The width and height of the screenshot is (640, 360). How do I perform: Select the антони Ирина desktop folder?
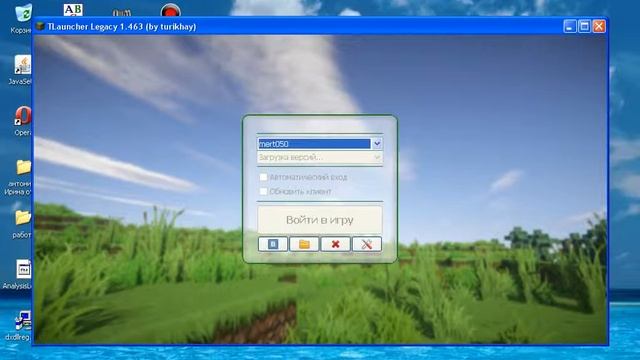pyautogui.click(x=20, y=178)
